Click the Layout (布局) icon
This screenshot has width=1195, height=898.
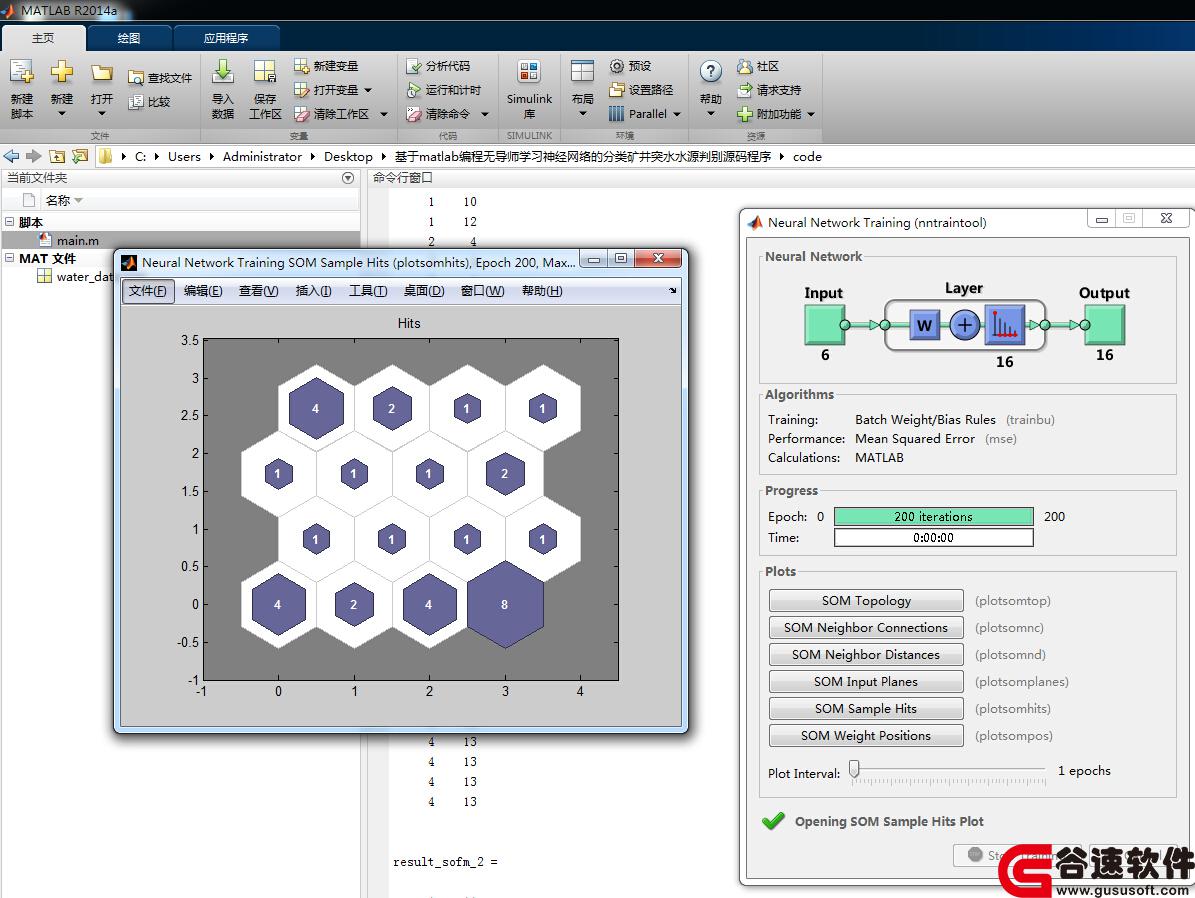click(x=582, y=72)
